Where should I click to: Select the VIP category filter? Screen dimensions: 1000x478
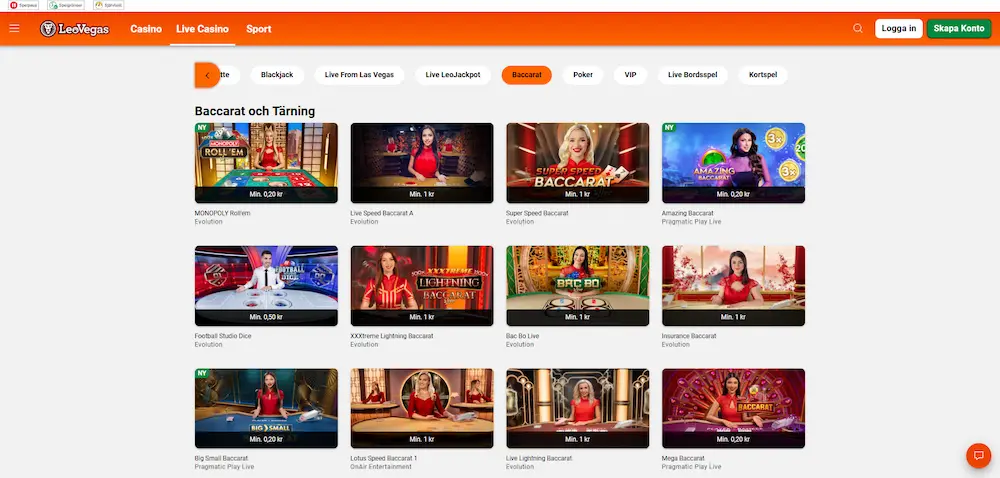tap(630, 75)
